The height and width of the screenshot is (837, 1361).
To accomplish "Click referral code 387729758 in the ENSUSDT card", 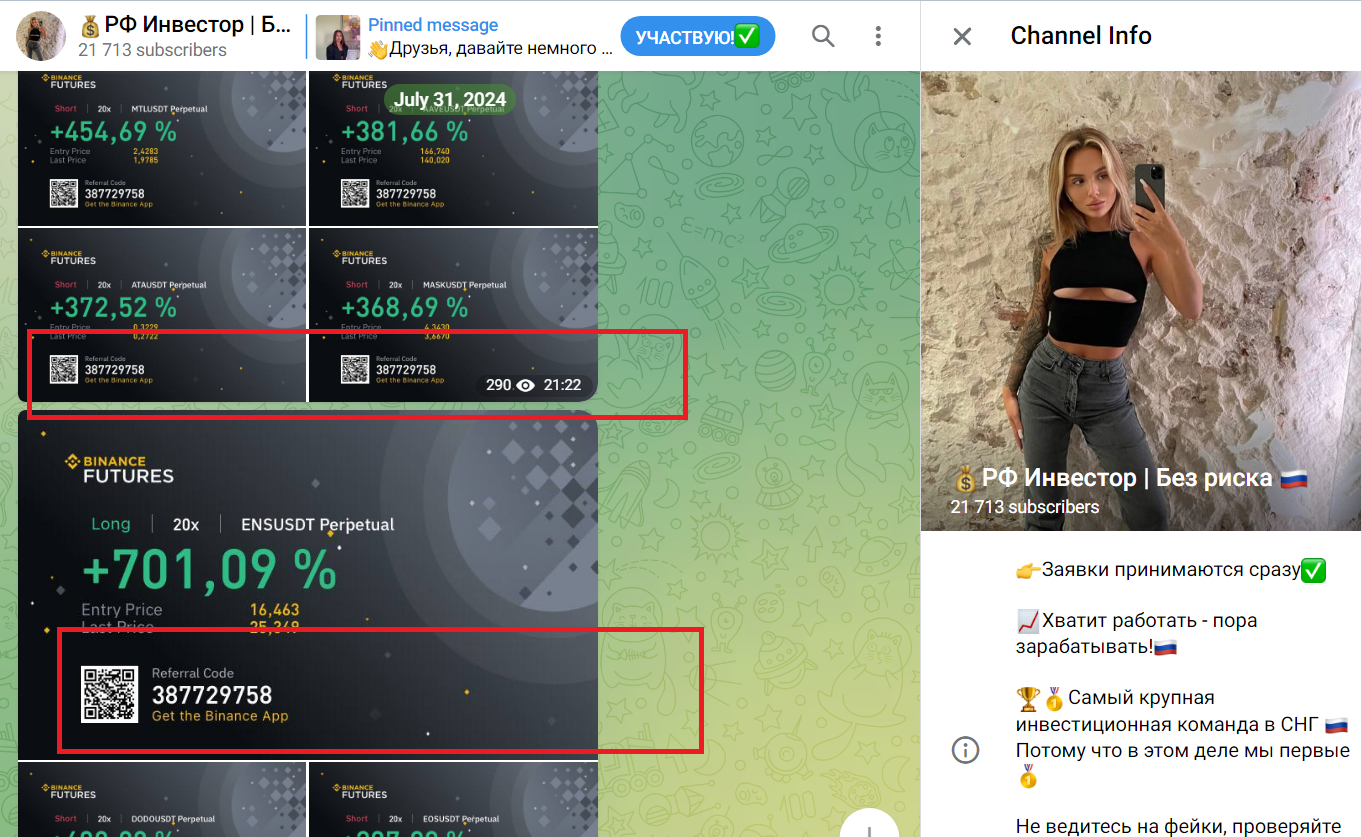I will (212, 695).
